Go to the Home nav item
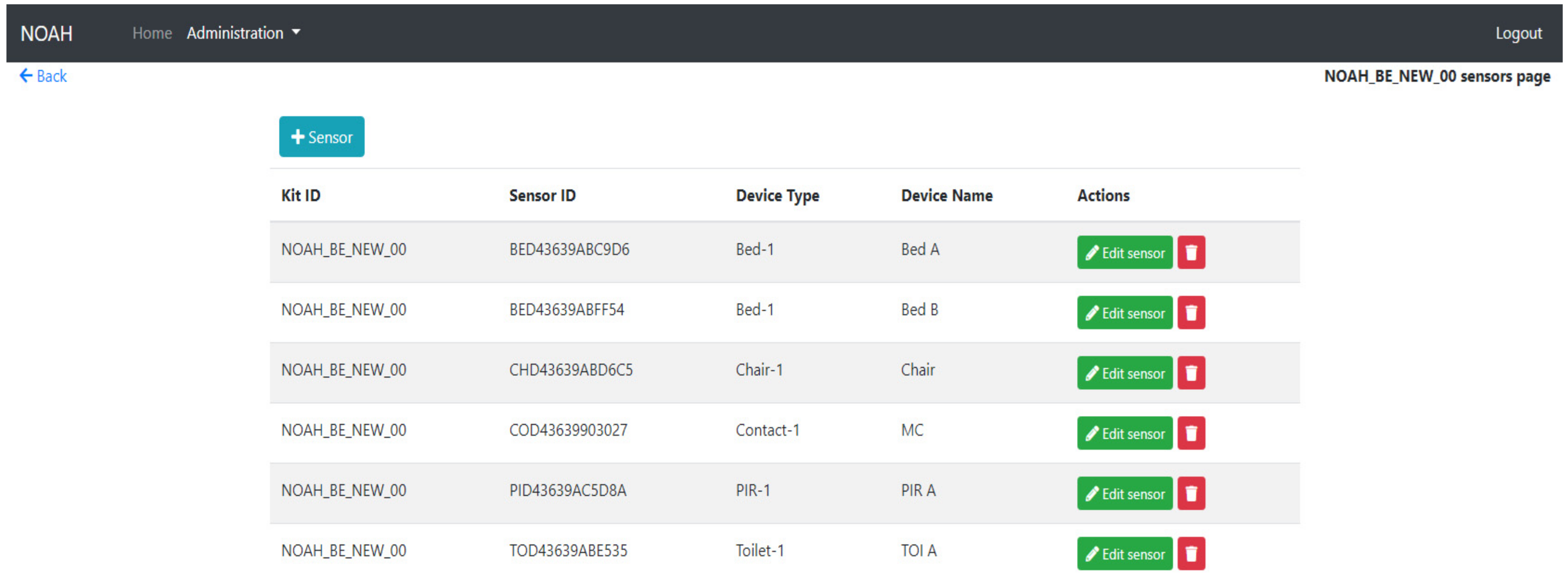The image size is (1568, 576). (152, 33)
